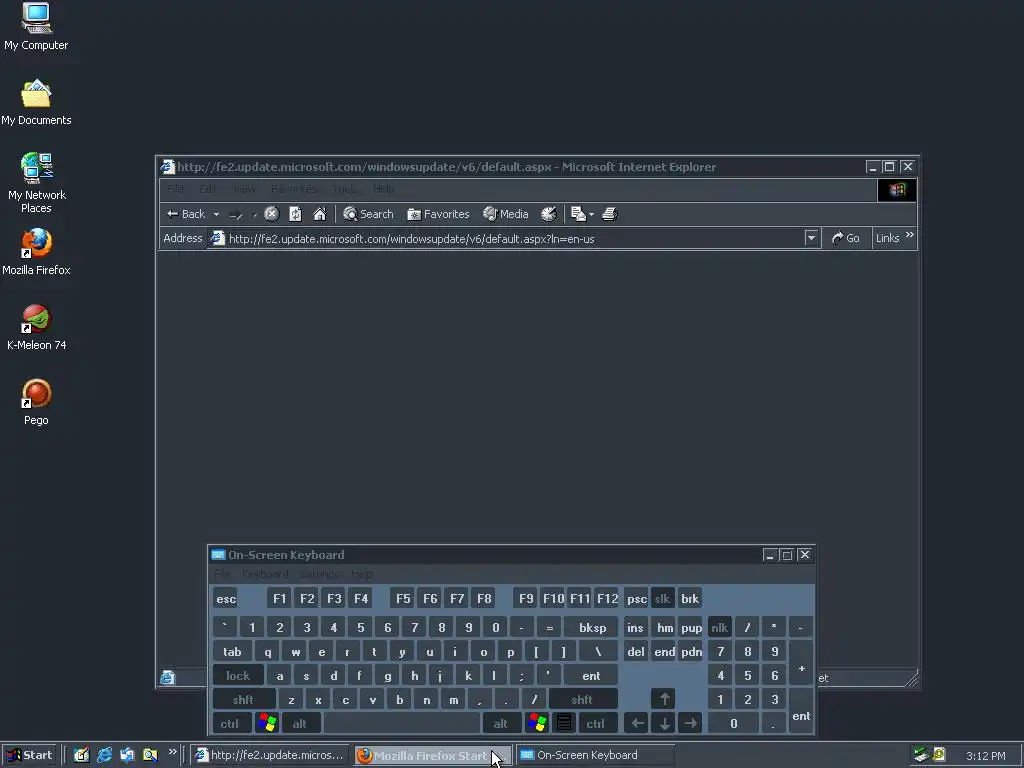Image resolution: width=1024 pixels, height=768 pixels.
Task: Click the down arrow key on keyboard
Action: click(664, 724)
